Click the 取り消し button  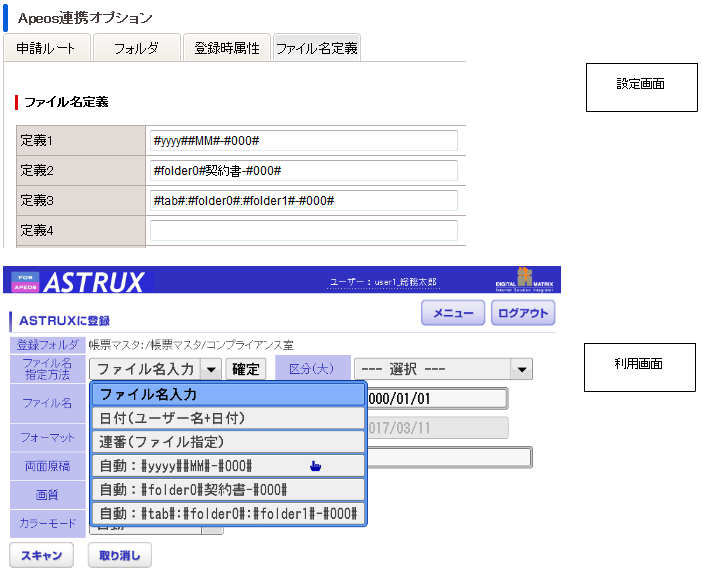pos(120,555)
